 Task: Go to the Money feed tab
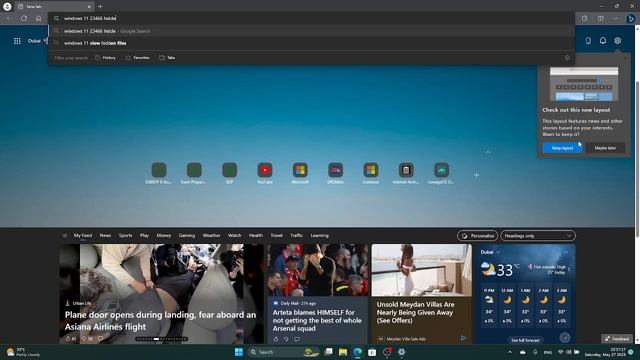[x=164, y=236]
